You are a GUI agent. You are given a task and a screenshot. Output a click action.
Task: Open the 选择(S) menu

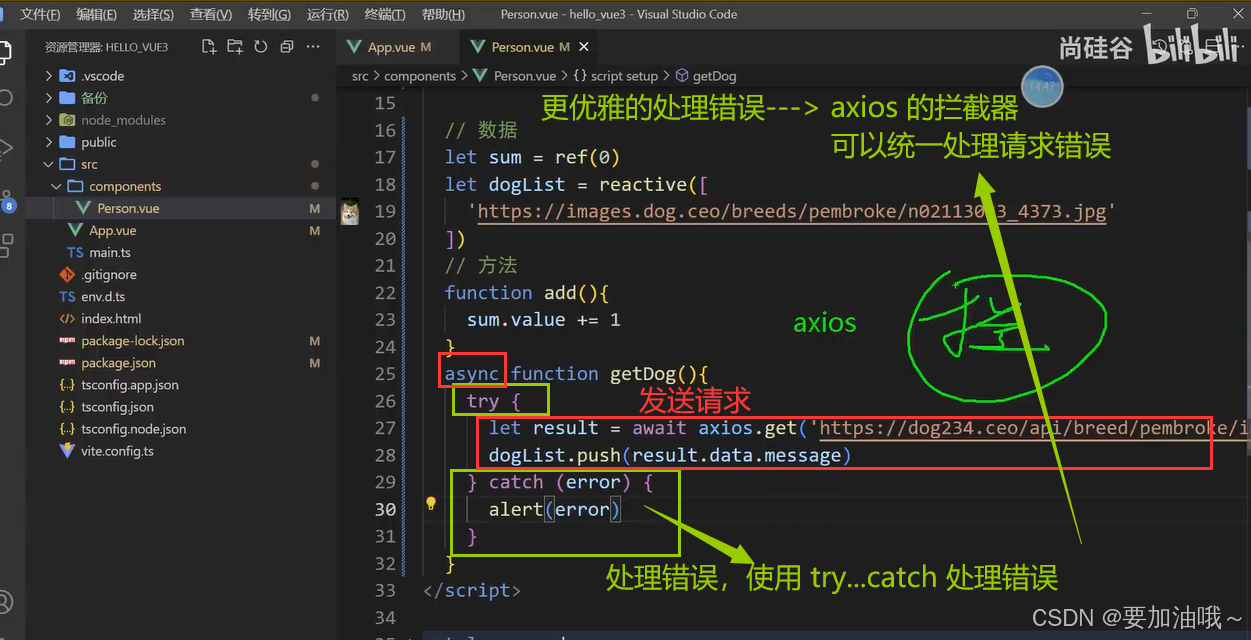pos(153,14)
